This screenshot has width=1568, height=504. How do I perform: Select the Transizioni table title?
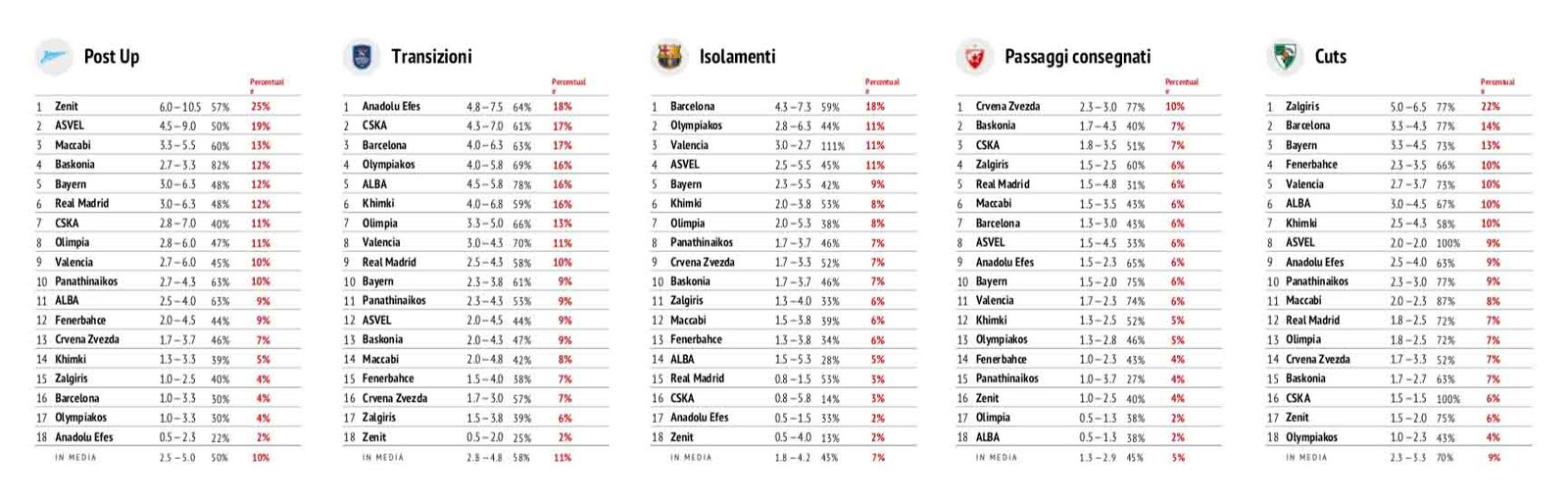pos(431,57)
